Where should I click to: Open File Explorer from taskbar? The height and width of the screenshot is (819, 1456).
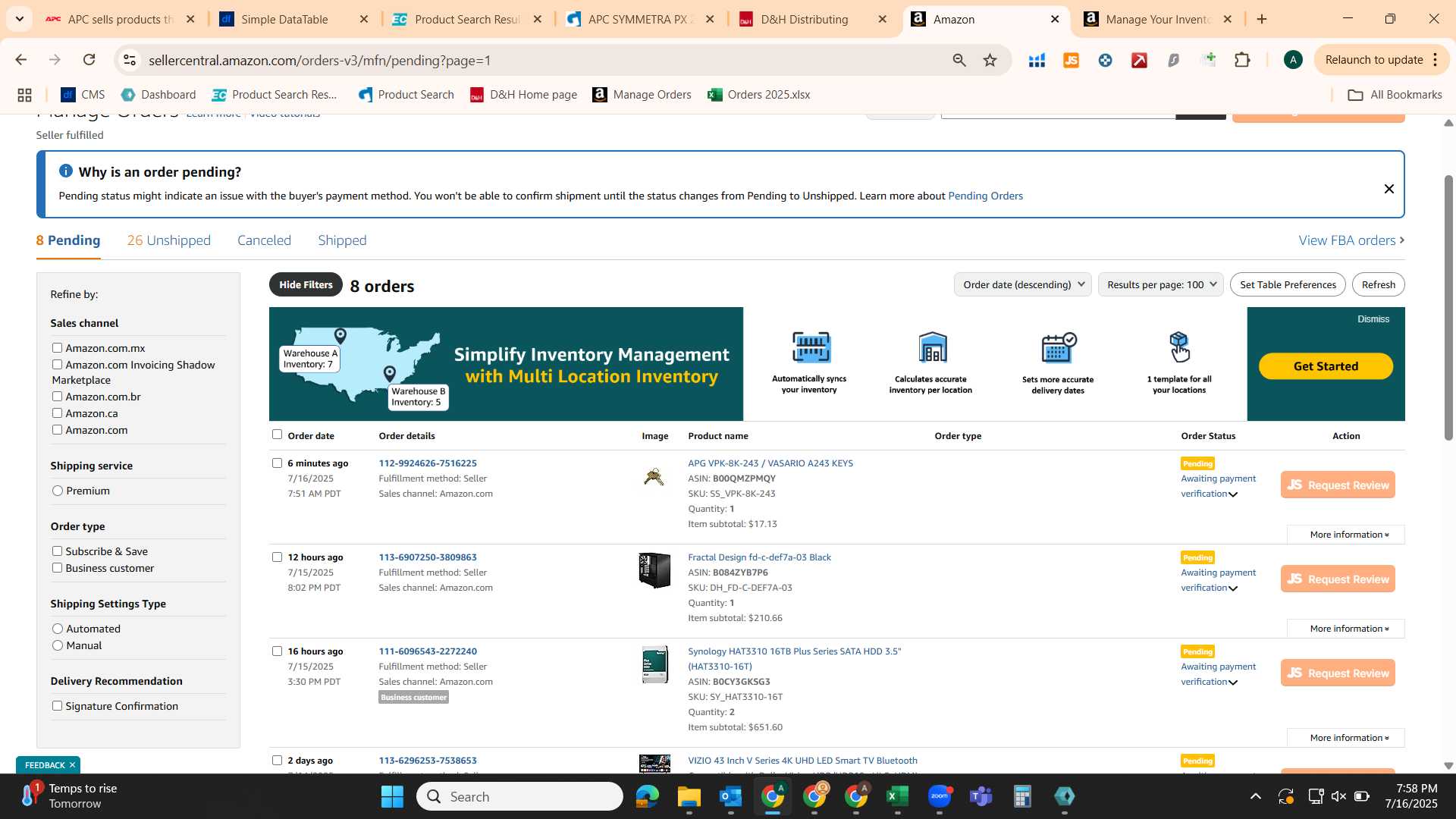click(x=689, y=796)
